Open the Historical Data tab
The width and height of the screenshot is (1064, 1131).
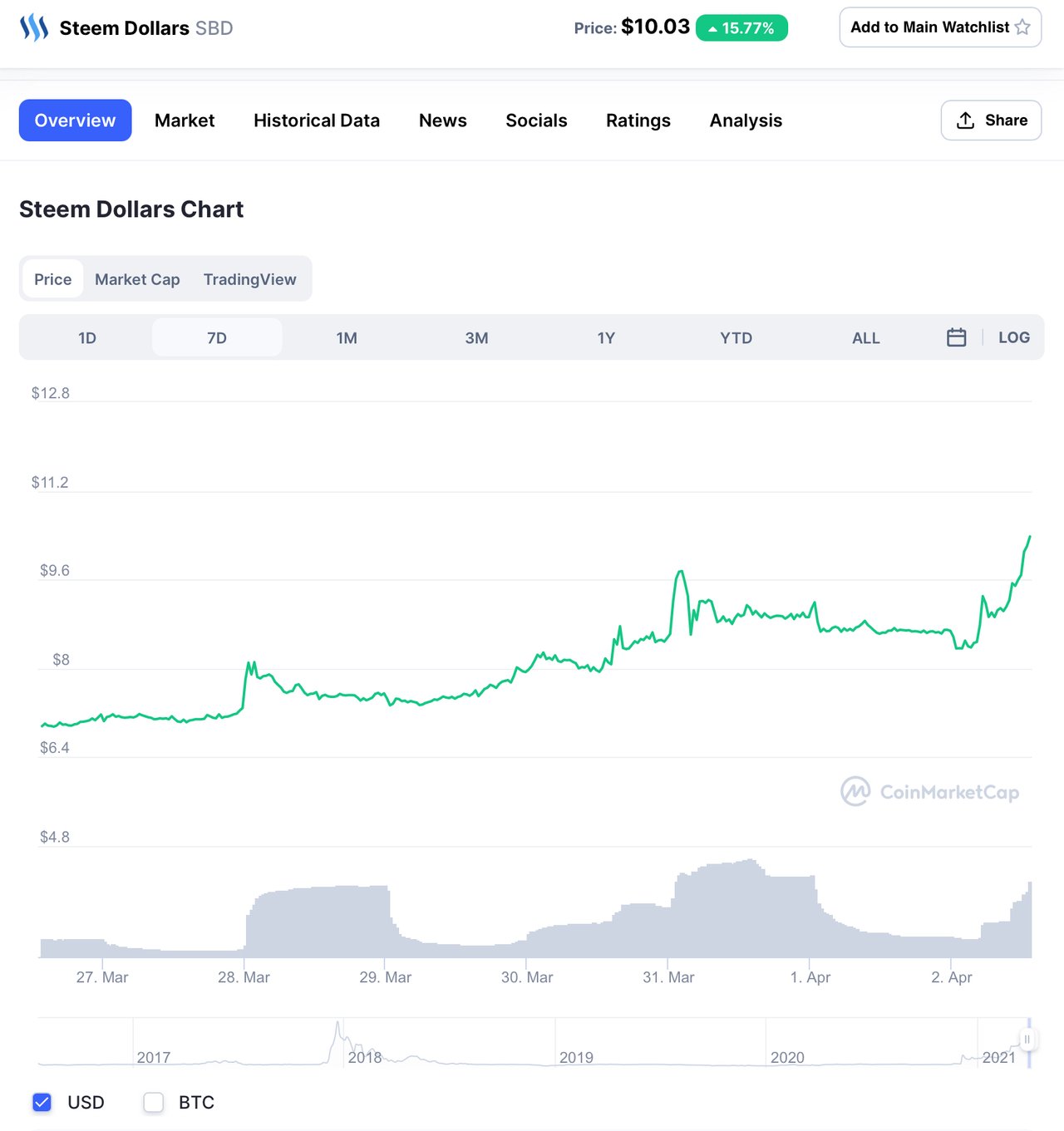[317, 120]
